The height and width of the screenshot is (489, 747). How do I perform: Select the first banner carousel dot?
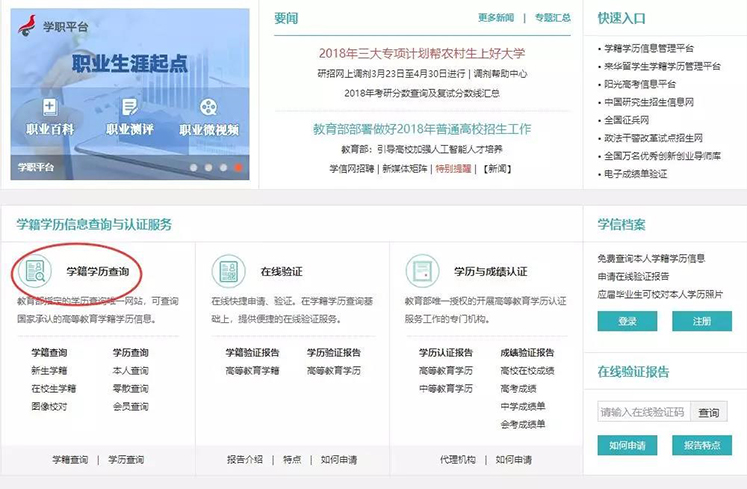pyautogui.click(x=193, y=168)
